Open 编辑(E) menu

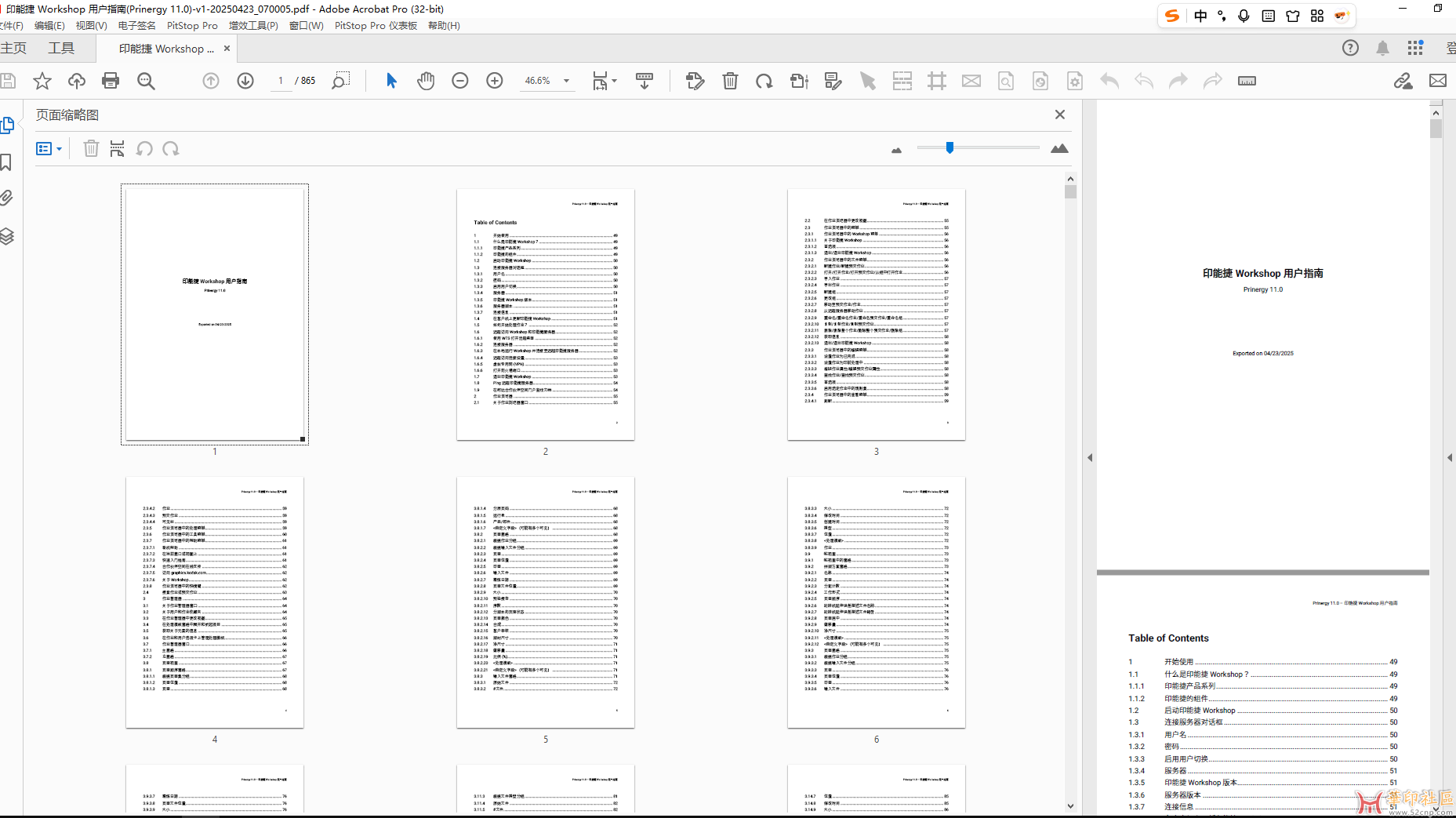click(50, 26)
